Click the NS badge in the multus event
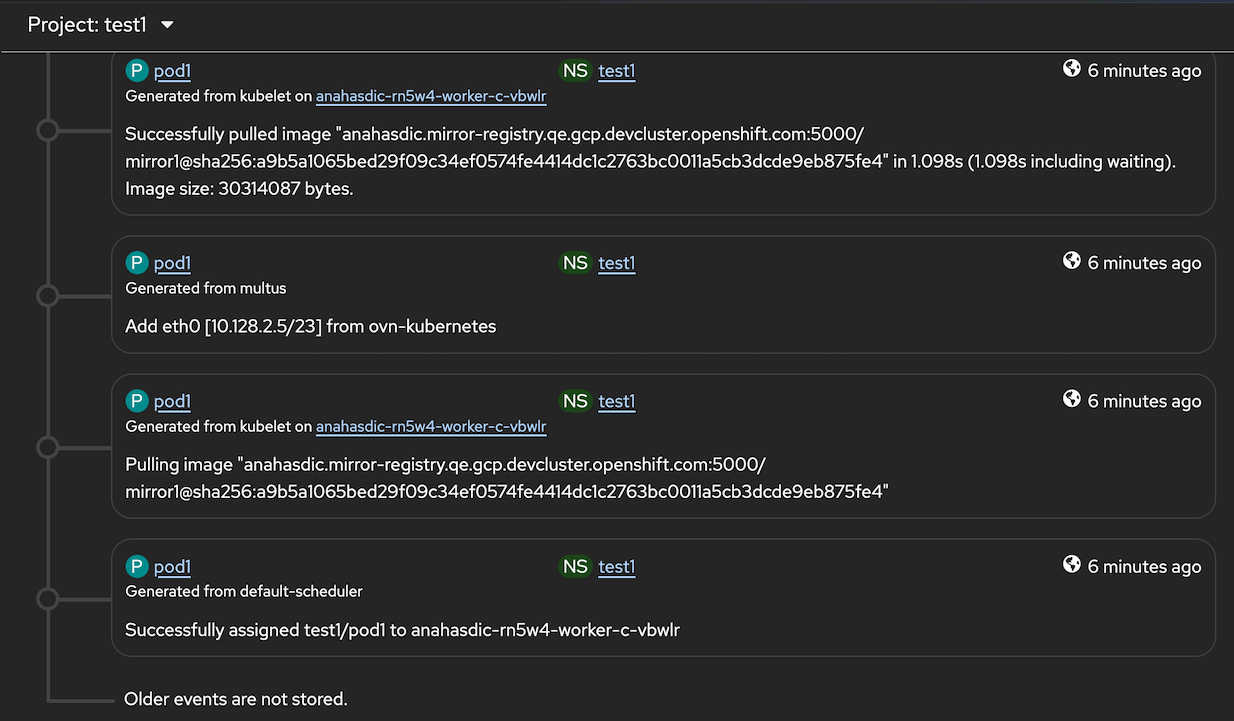Image resolution: width=1234 pixels, height=721 pixels. tap(575, 263)
